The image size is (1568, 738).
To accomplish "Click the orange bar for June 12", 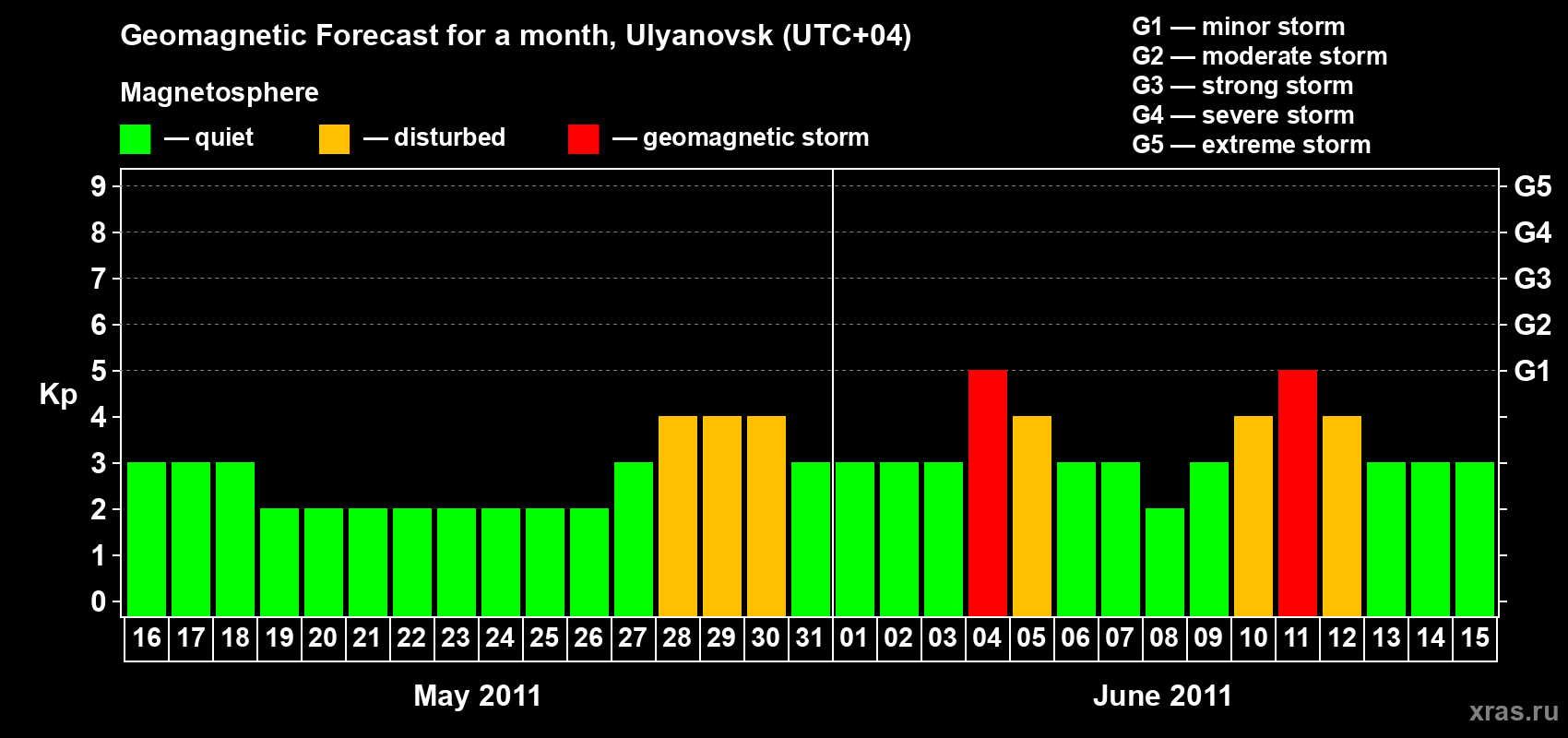I will (1342, 516).
